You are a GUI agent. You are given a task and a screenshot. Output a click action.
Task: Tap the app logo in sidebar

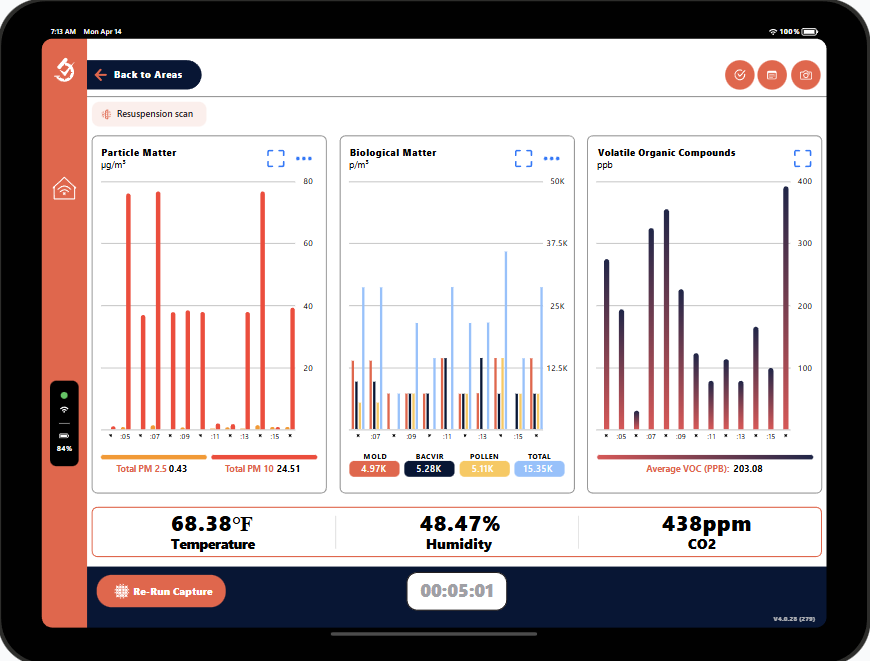click(x=64, y=70)
